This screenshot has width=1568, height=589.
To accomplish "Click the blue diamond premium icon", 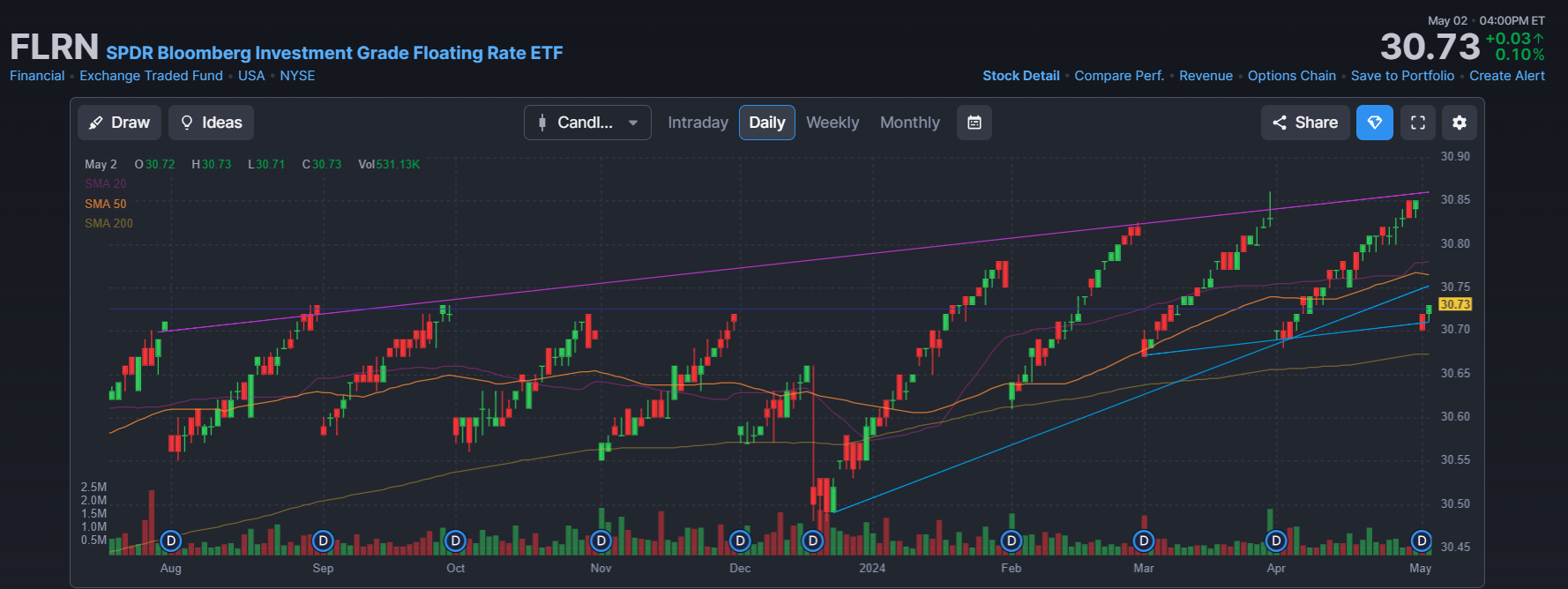I will (1375, 123).
